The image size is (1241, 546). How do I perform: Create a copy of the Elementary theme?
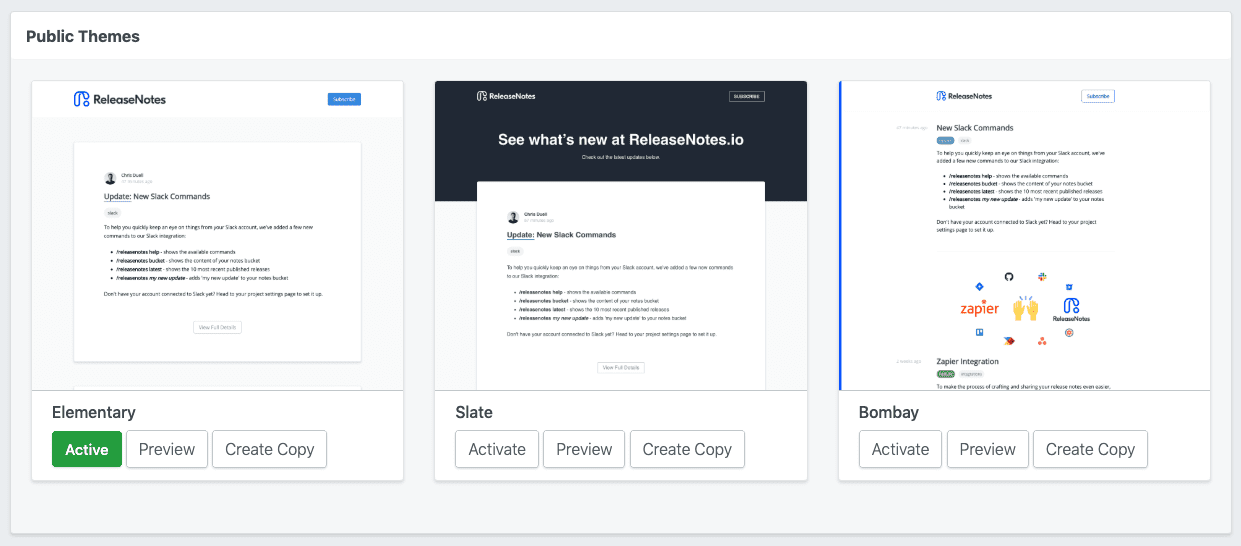tap(269, 449)
